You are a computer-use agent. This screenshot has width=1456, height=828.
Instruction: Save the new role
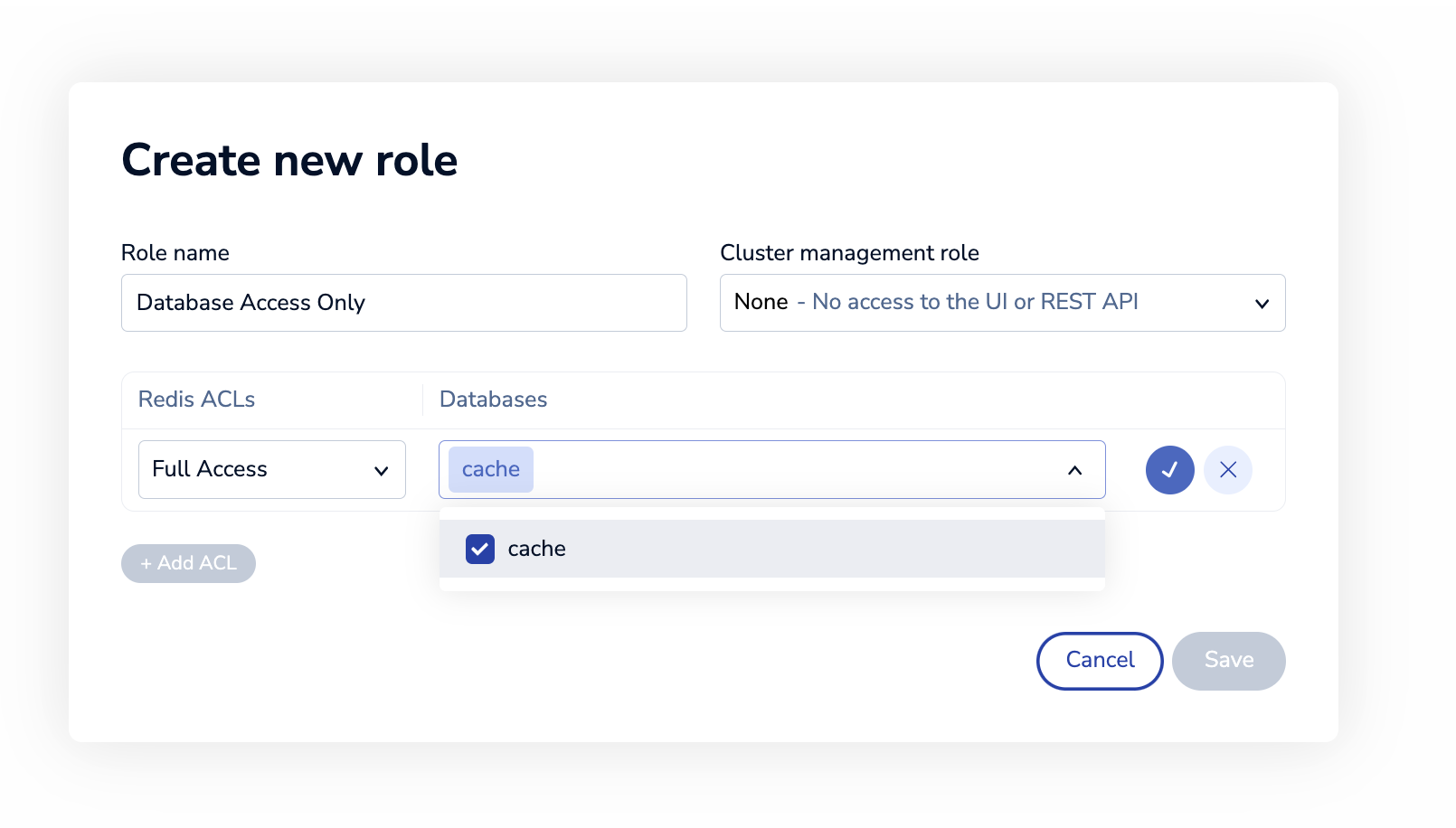[x=1228, y=661]
